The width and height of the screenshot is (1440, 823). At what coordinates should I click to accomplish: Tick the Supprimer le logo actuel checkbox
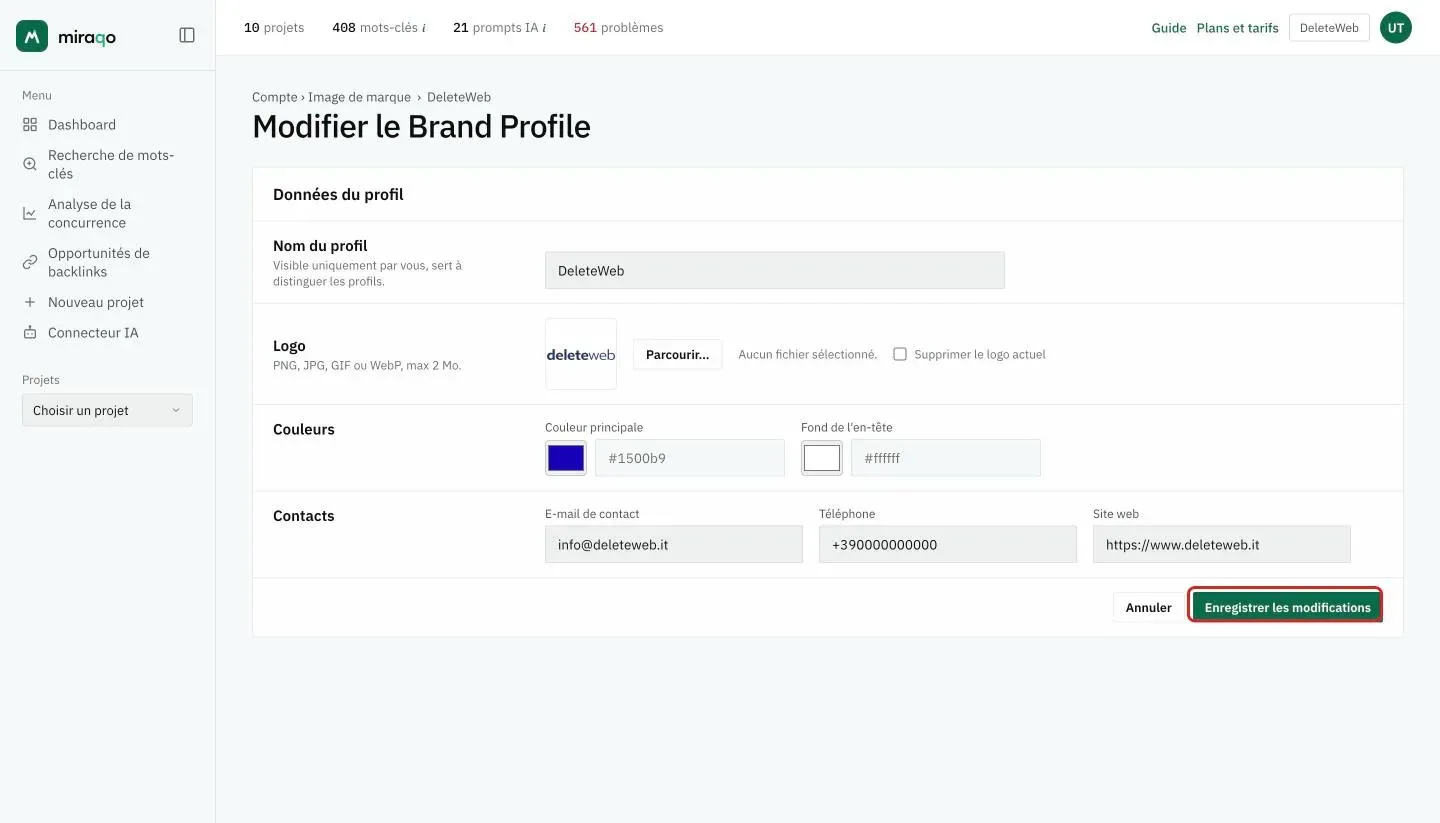(x=900, y=354)
